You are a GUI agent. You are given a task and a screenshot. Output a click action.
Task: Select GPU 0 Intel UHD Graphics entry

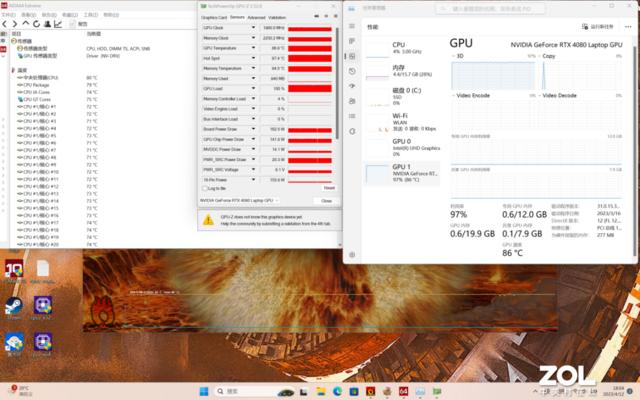point(402,147)
